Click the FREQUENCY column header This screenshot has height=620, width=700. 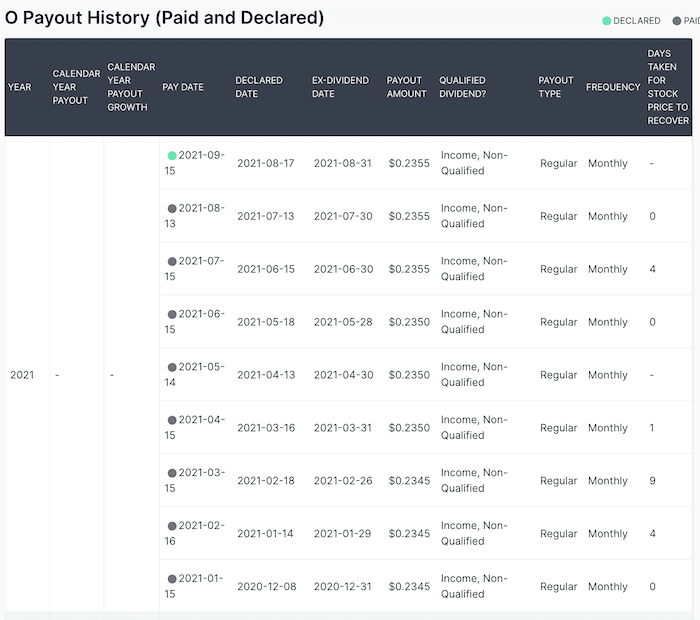click(x=613, y=87)
